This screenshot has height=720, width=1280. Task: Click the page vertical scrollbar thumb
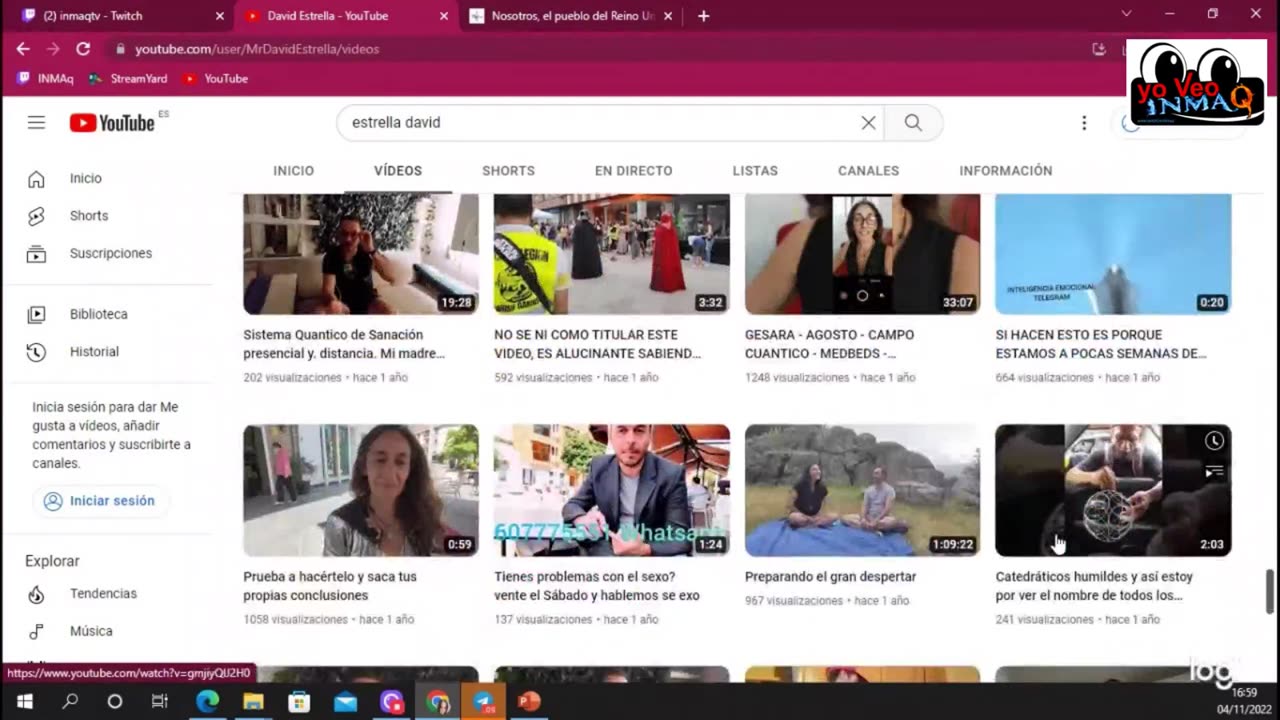click(1271, 591)
